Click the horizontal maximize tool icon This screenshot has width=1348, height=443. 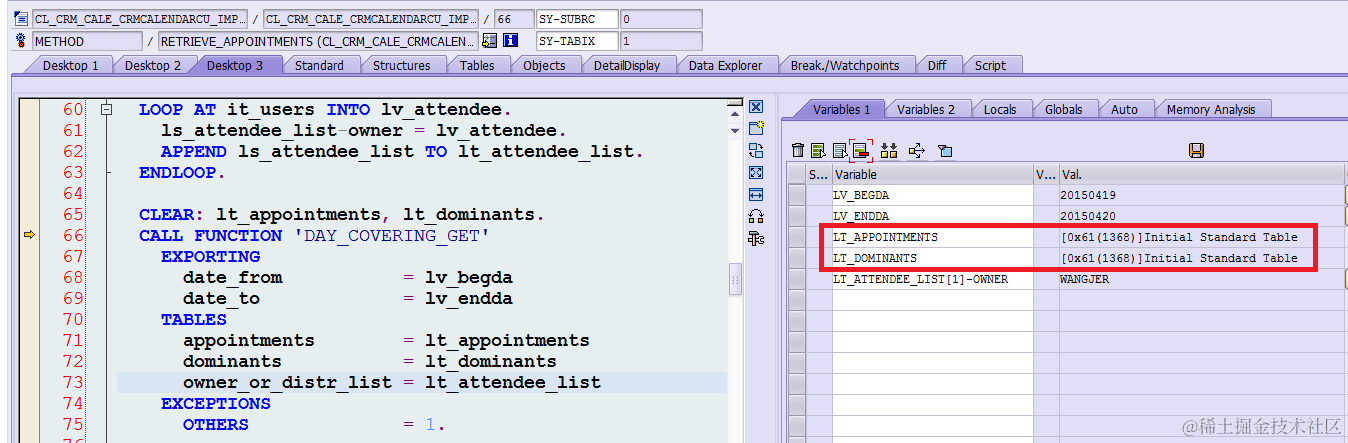756,194
